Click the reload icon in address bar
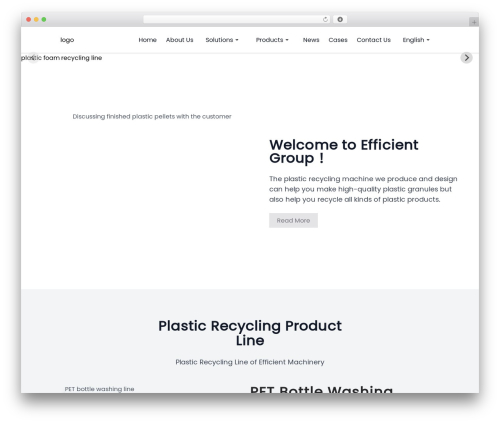The width and height of the screenshot is (500, 423). pos(325,20)
